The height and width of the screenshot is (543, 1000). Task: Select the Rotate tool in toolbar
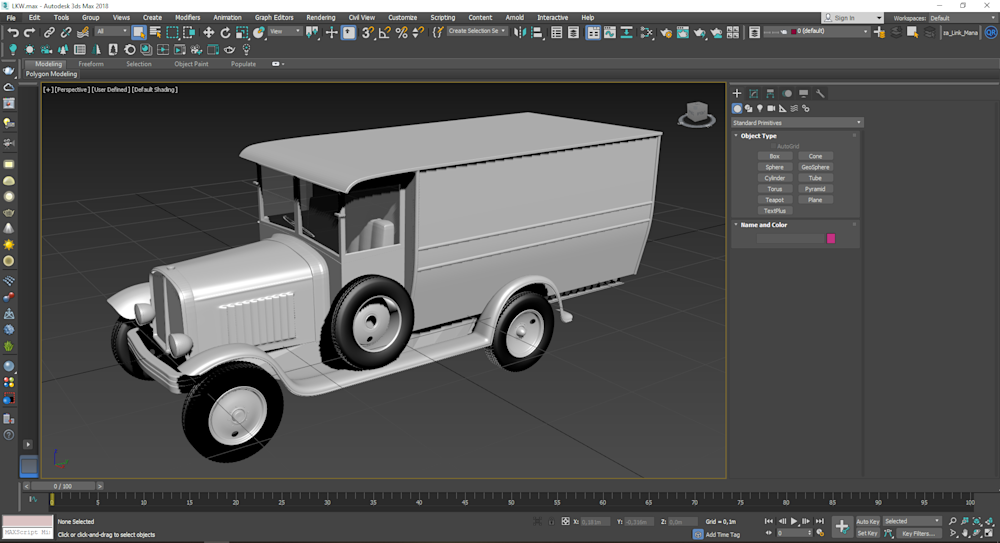(225, 32)
